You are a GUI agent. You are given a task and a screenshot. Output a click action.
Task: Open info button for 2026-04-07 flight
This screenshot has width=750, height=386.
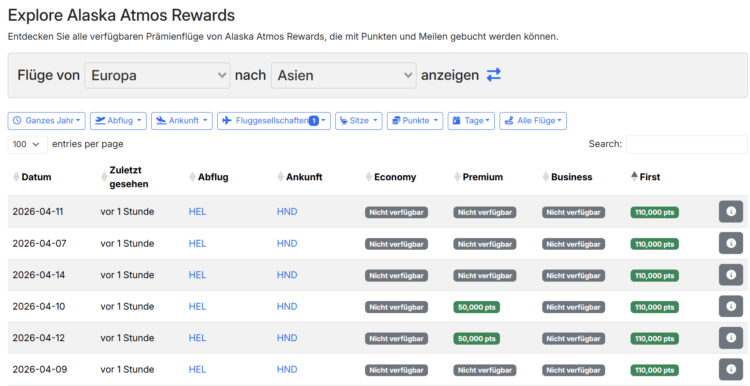[x=731, y=243]
